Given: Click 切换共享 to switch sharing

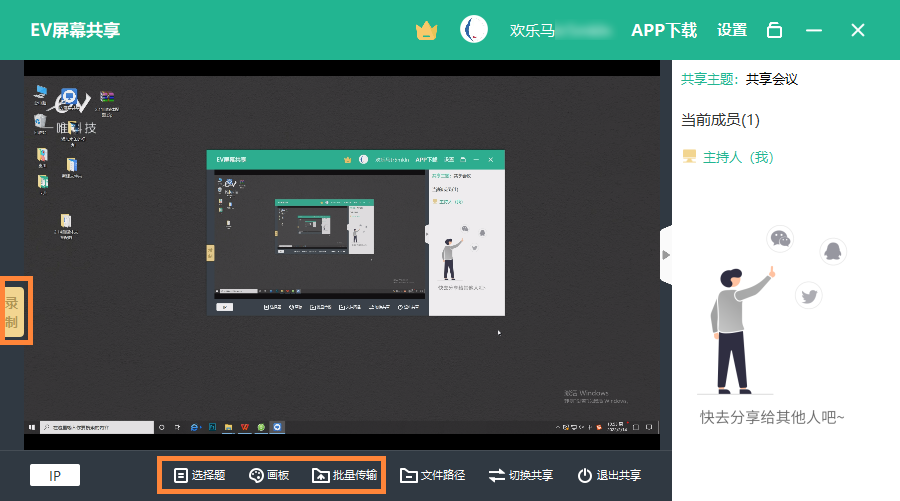Looking at the screenshot, I should click(520, 475).
